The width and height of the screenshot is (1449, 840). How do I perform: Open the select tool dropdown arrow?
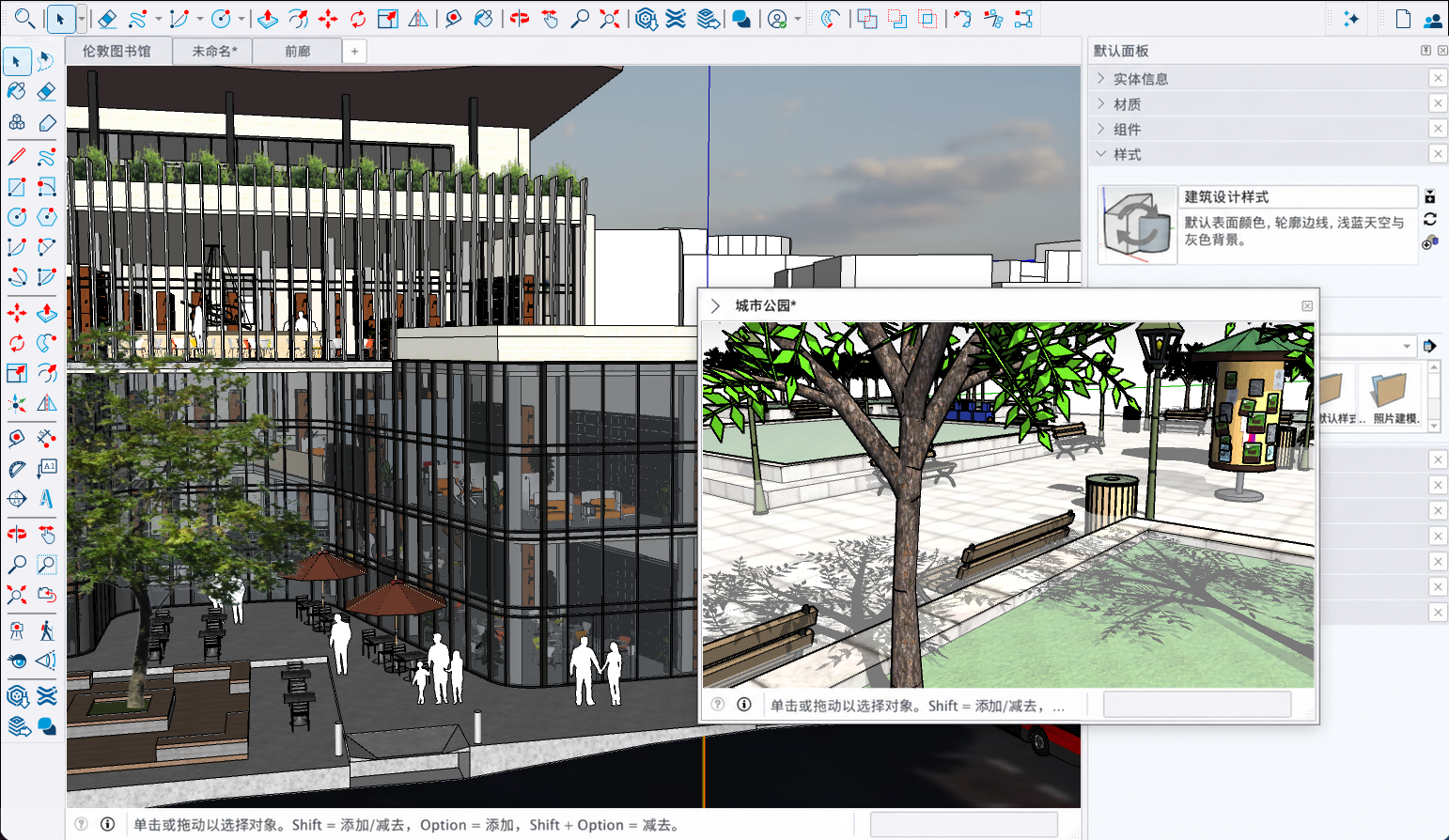tap(82, 19)
